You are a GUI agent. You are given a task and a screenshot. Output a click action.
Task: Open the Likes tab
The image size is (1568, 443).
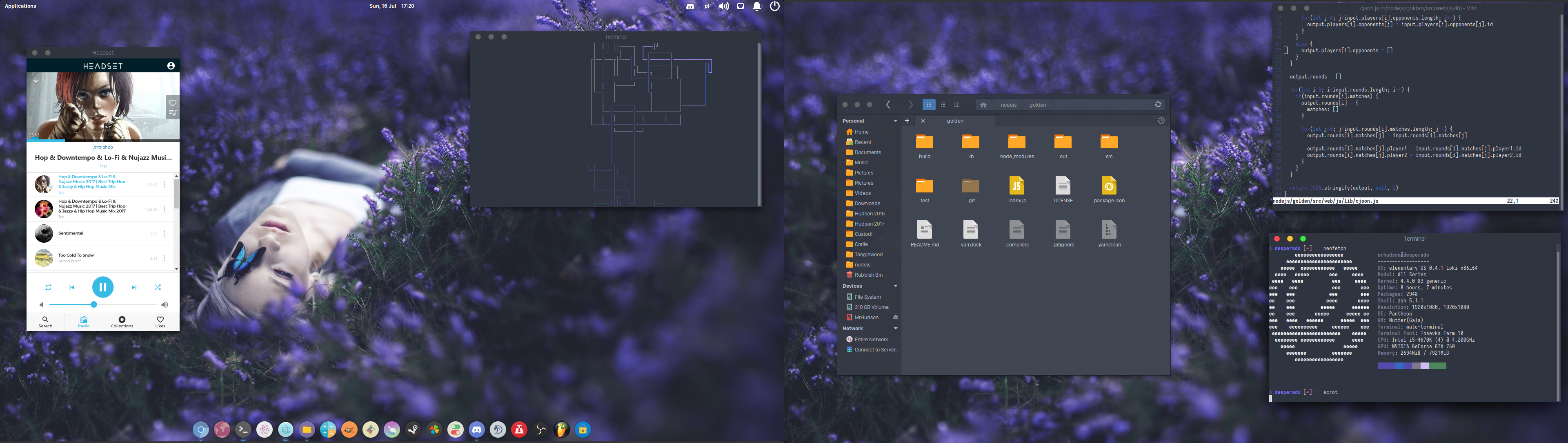pos(160,322)
